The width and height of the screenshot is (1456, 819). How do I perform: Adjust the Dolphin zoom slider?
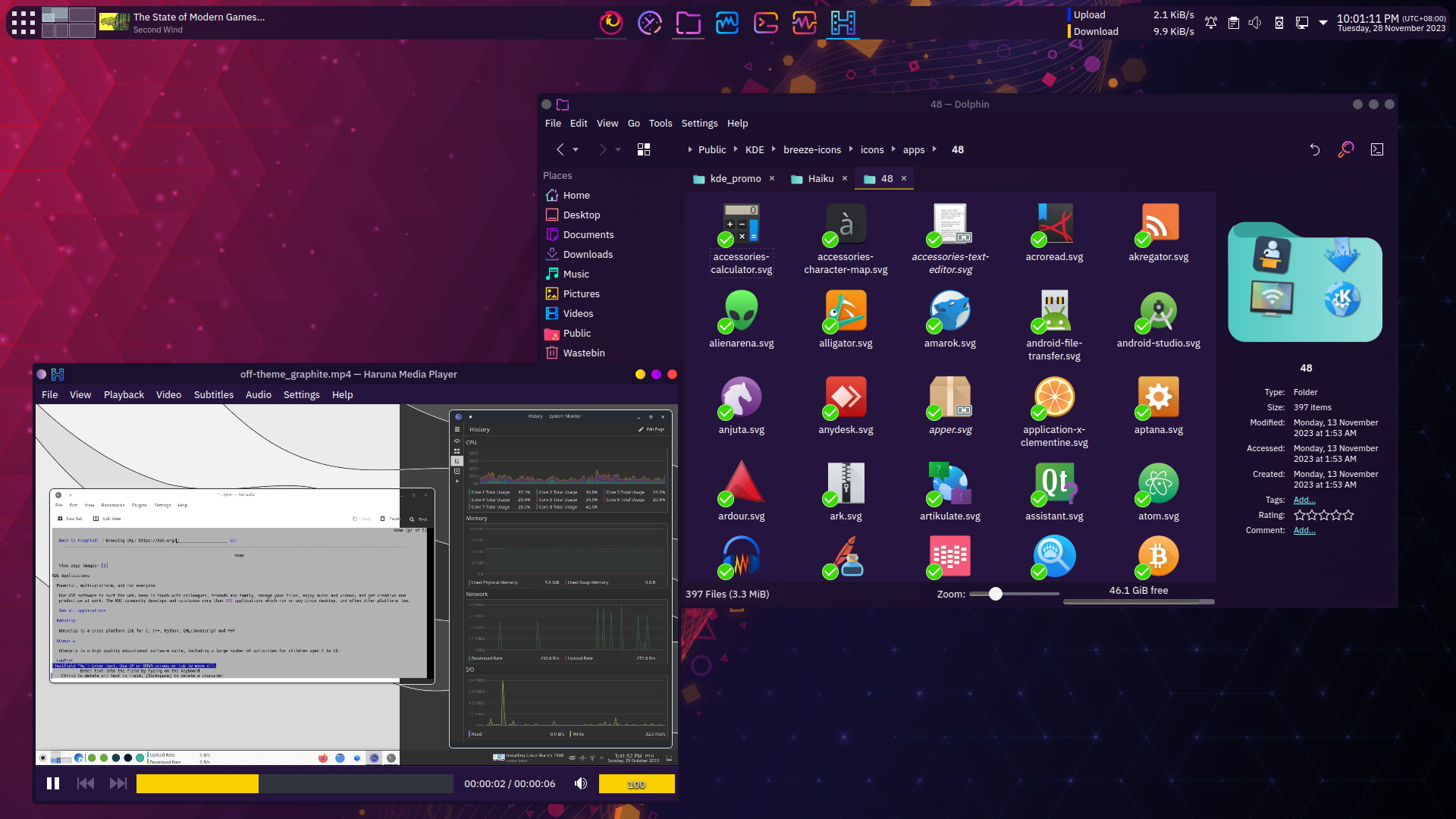coord(996,594)
